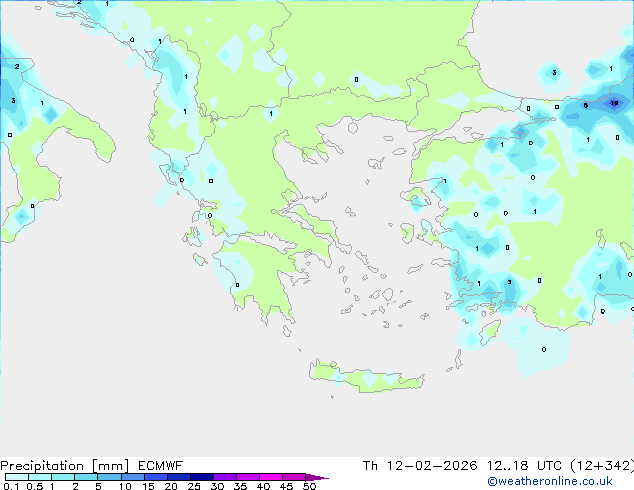This screenshot has height=490, width=634.
Task: Click the legend scale value '30'
Action: coord(217,486)
